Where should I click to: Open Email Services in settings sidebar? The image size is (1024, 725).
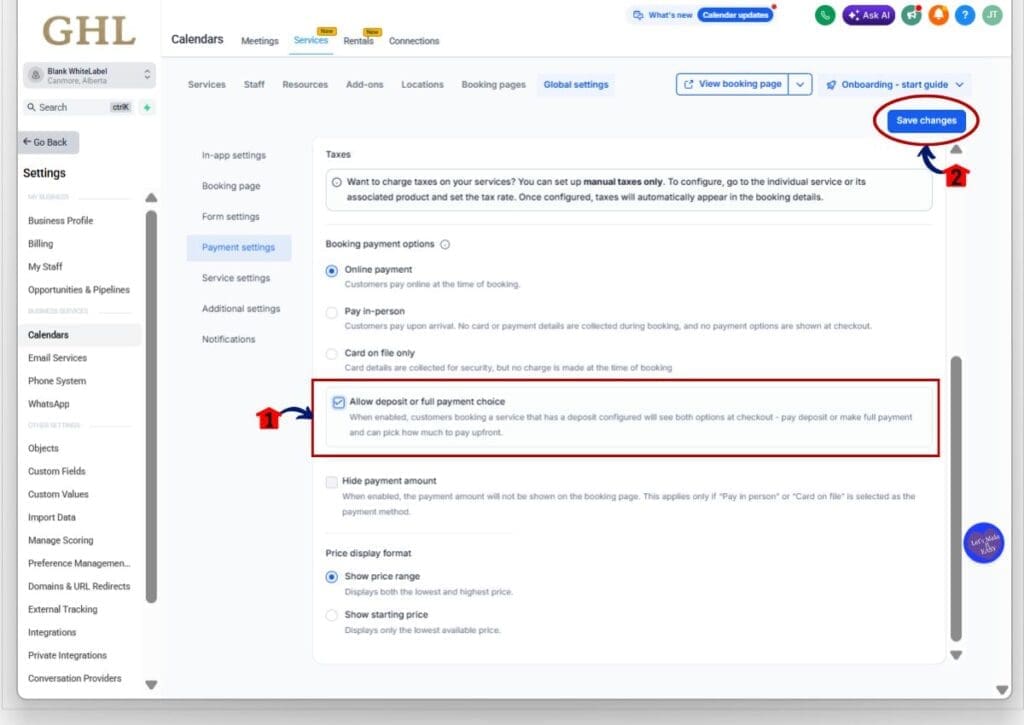tap(57, 358)
